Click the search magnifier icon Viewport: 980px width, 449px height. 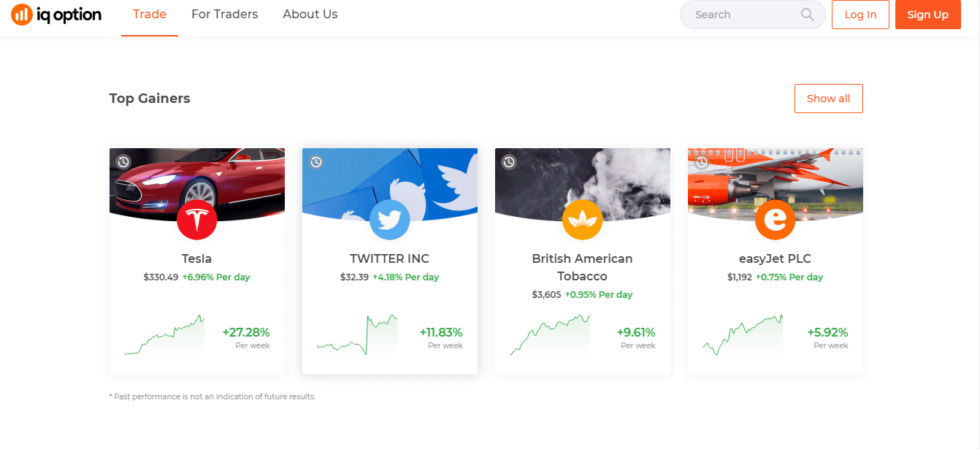pos(808,14)
